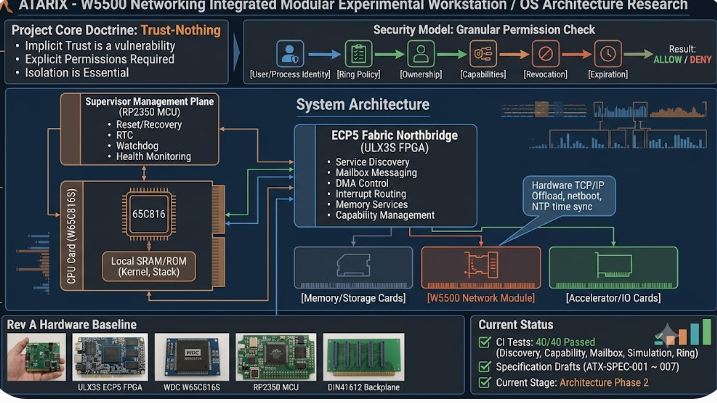Screen dimensions: 717x403
Task: Click the DIN41612 Backplane photo
Action: pyautogui.click(x=364, y=357)
